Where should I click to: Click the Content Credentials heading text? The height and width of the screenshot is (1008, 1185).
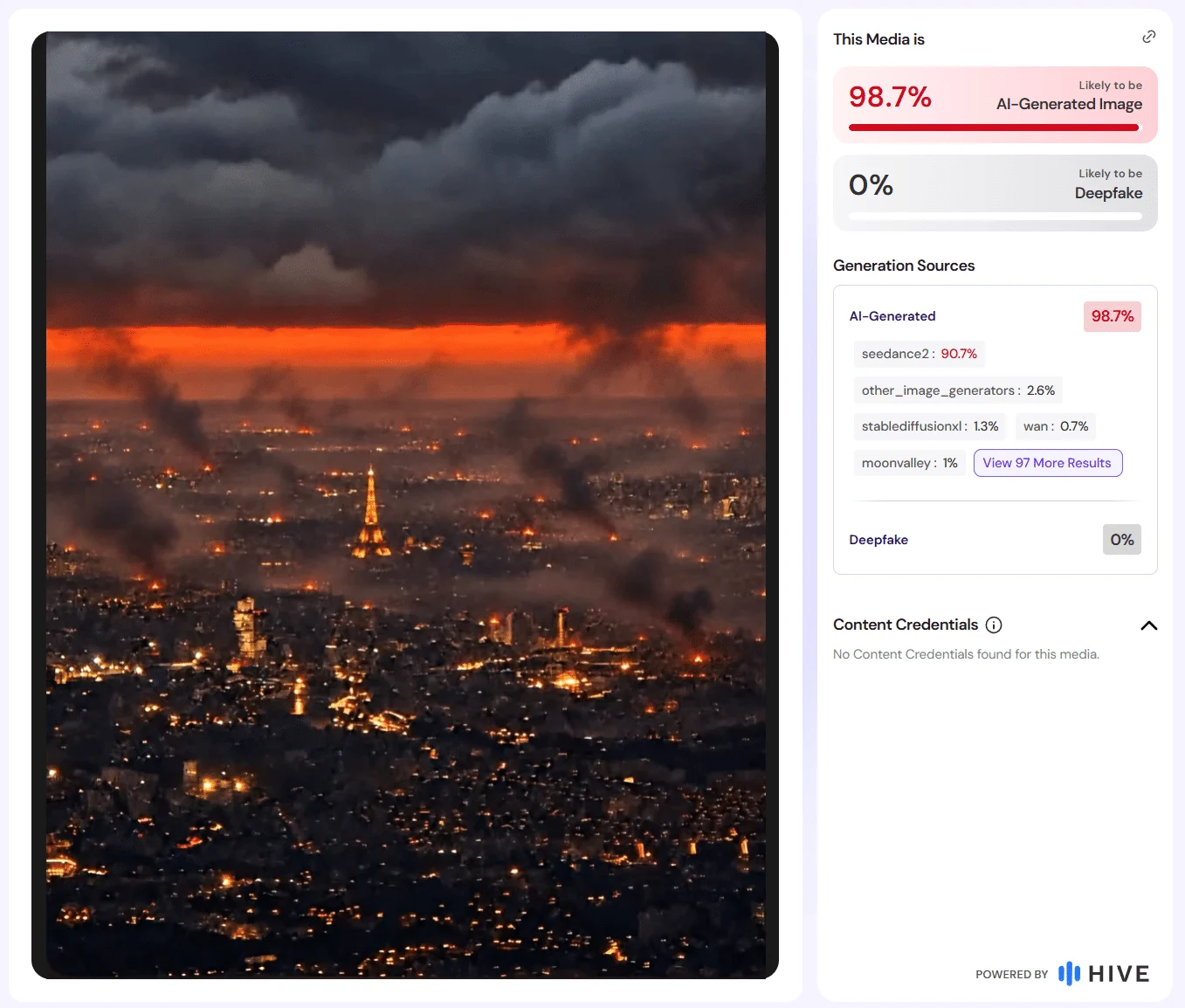[906, 625]
